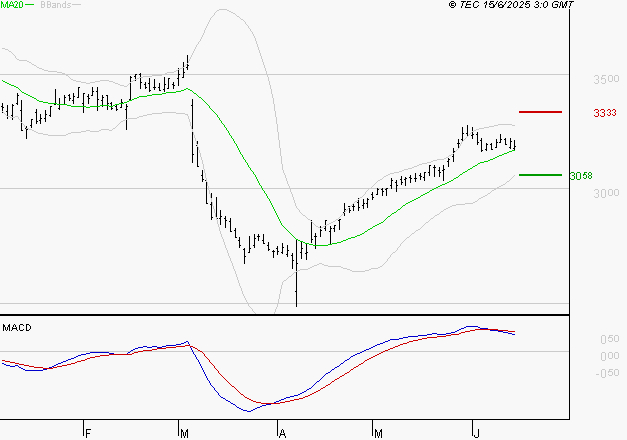Viewport: 627px width, 440px height.
Task: Click the 3058 support price label
Action: point(581,176)
